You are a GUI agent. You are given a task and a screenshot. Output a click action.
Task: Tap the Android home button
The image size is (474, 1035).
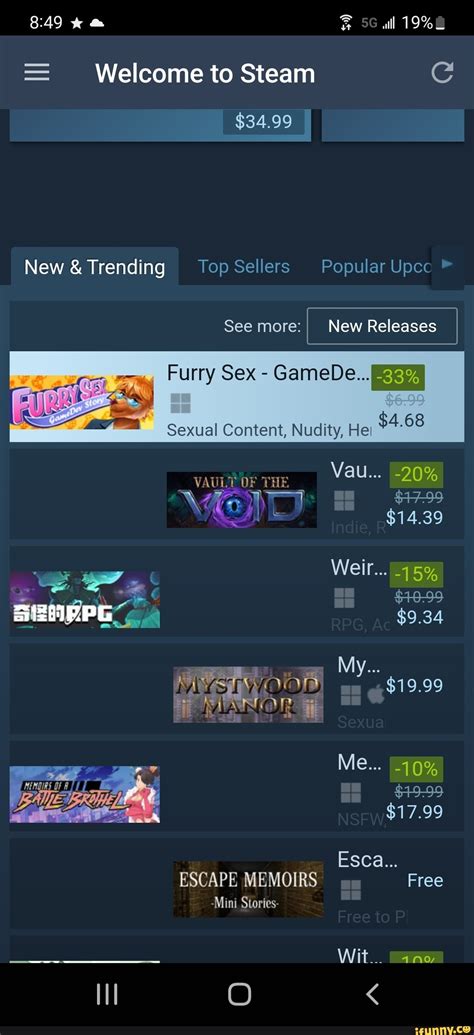[239, 994]
